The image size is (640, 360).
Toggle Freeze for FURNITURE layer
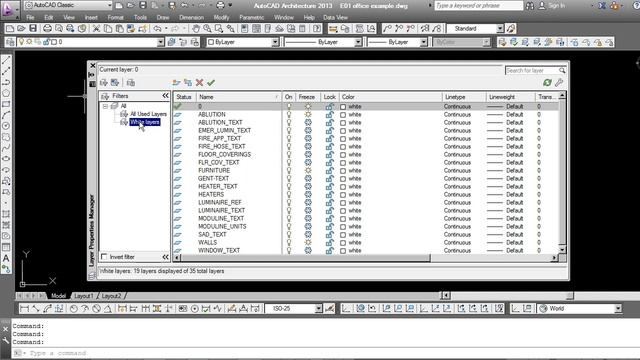point(308,171)
